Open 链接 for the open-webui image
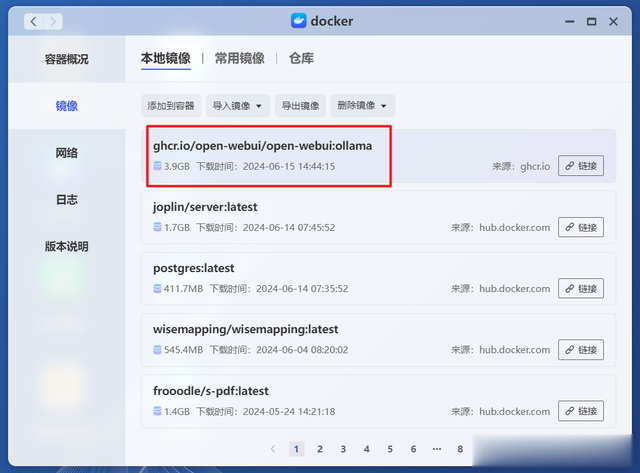The height and width of the screenshot is (473, 640). coord(581,166)
